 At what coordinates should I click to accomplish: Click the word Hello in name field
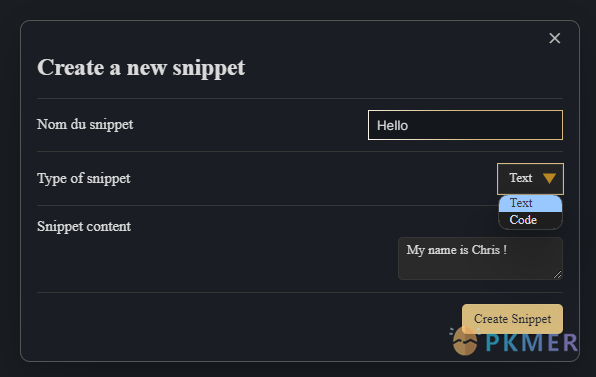click(x=392, y=125)
